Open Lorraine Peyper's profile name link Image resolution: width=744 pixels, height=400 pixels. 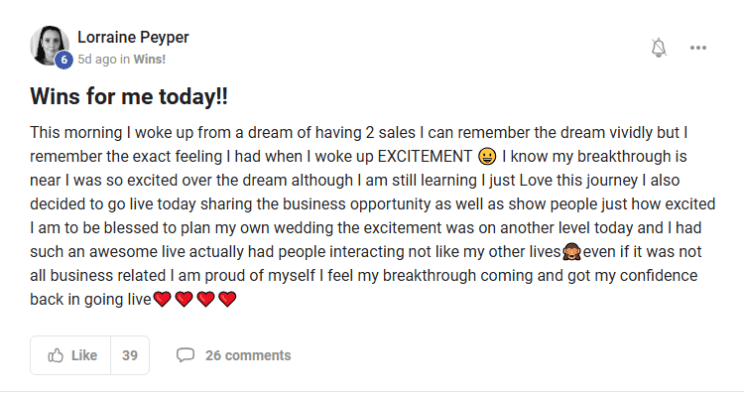click(133, 37)
